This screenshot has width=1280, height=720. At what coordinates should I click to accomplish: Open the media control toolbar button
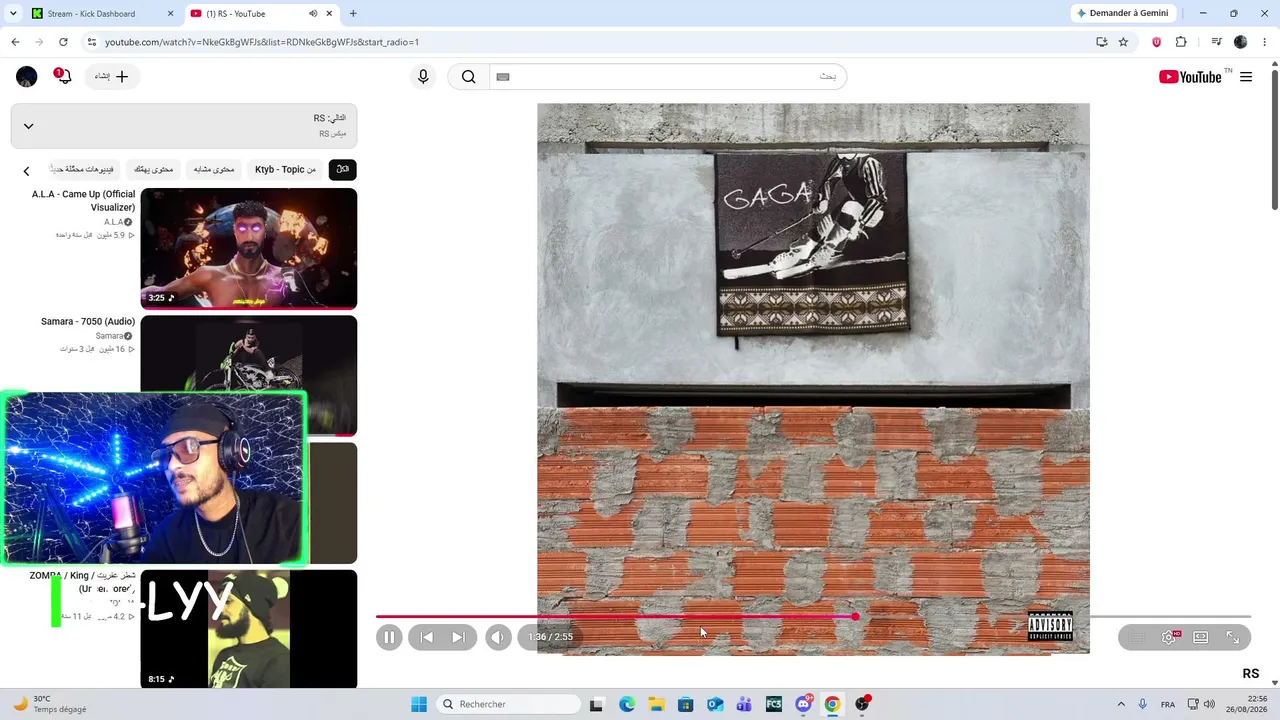click(1216, 42)
